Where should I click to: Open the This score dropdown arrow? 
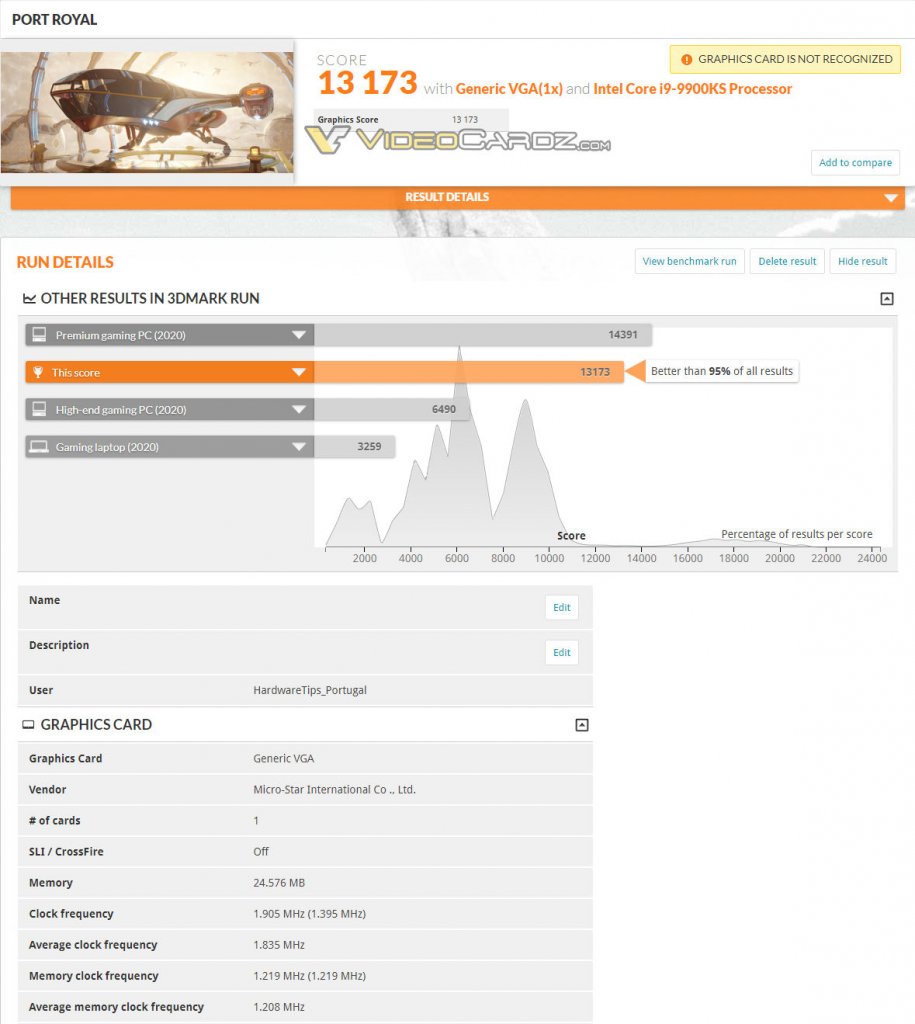pyautogui.click(x=298, y=372)
